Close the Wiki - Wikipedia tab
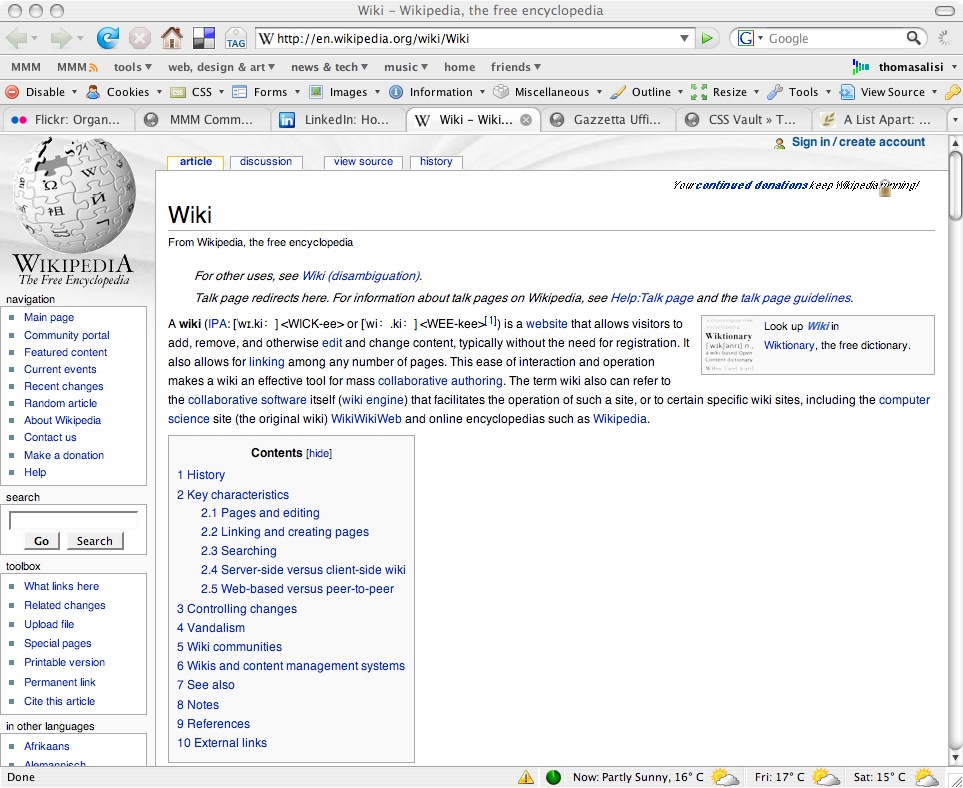The image size is (963, 788). click(x=526, y=120)
